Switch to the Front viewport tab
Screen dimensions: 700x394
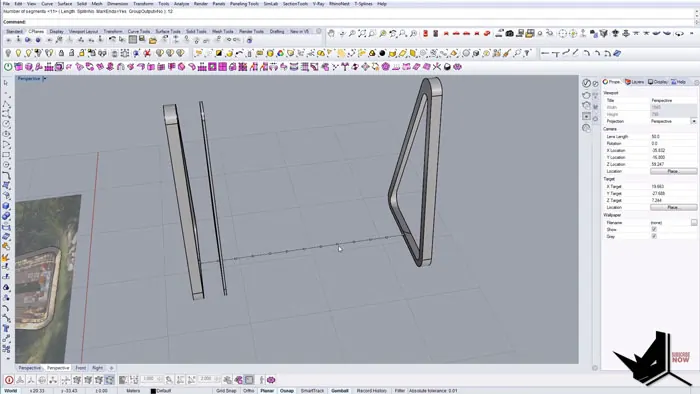click(x=80, y=368)
